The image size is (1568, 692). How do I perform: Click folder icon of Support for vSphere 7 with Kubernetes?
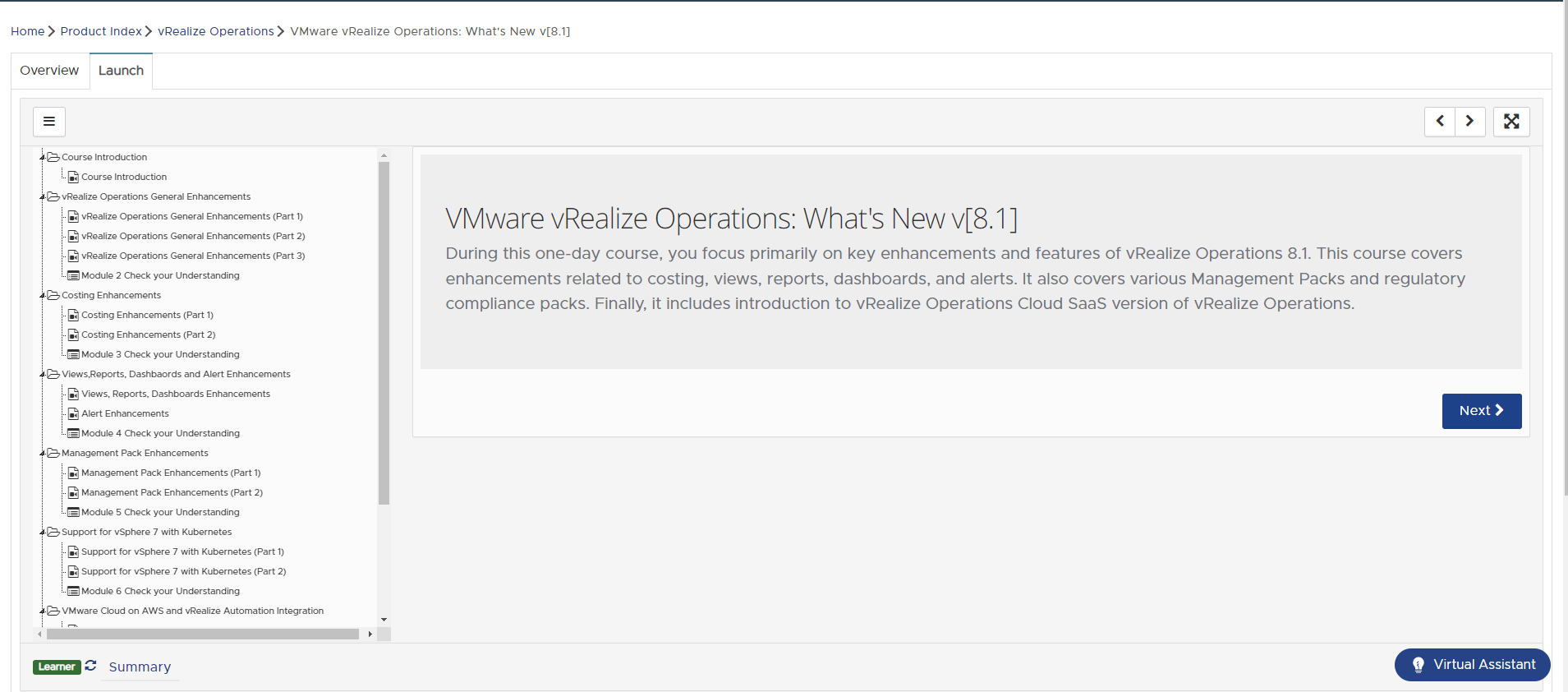point(53,532)
